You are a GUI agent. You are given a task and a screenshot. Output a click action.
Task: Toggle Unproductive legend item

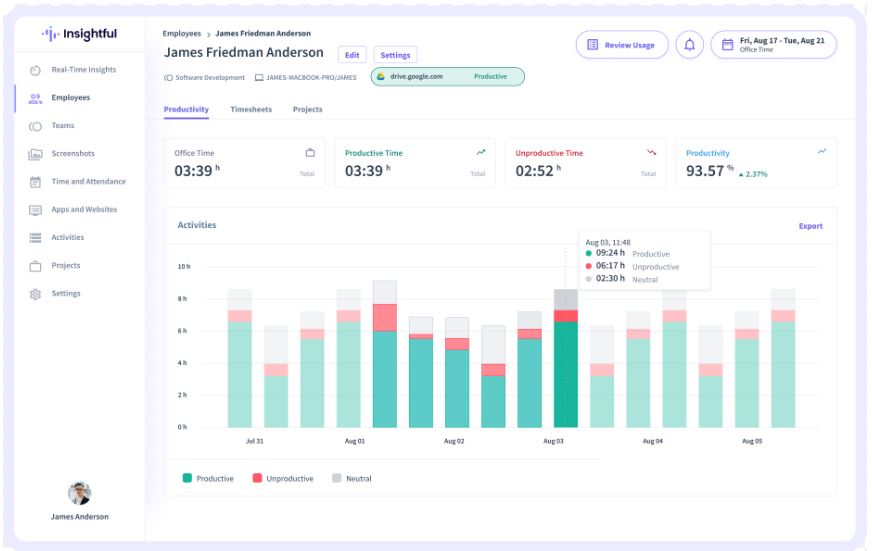[283, 478]
